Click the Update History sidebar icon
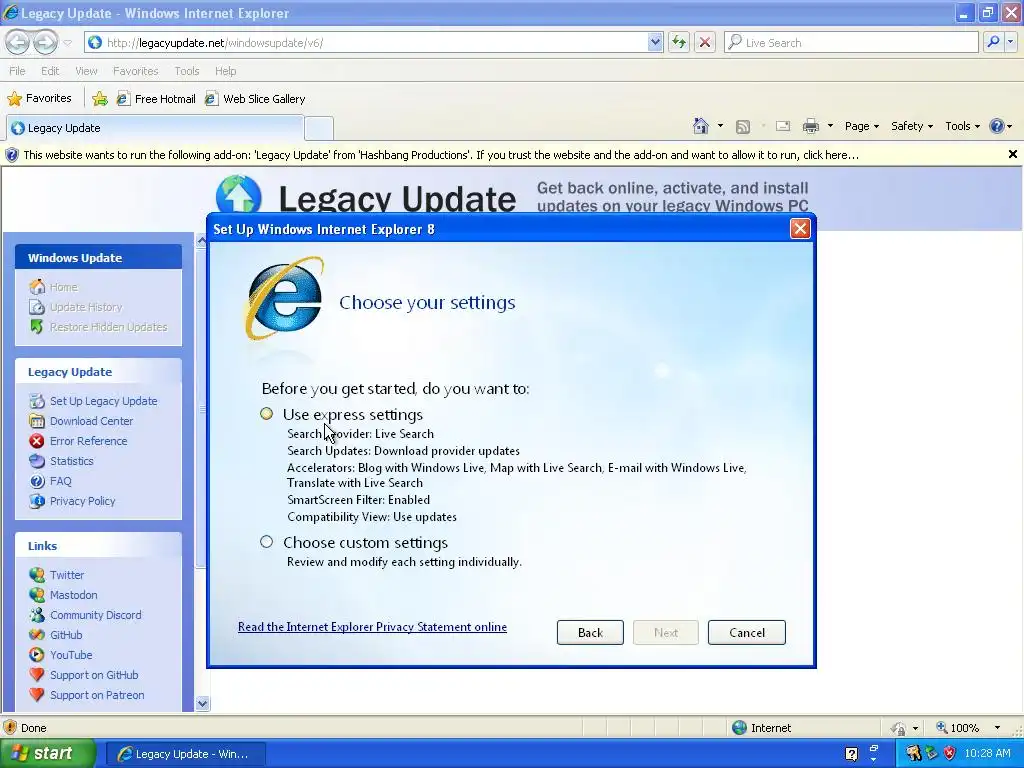Image resolution: width=1024 pixels, height=768 pixels. point(37,307)
